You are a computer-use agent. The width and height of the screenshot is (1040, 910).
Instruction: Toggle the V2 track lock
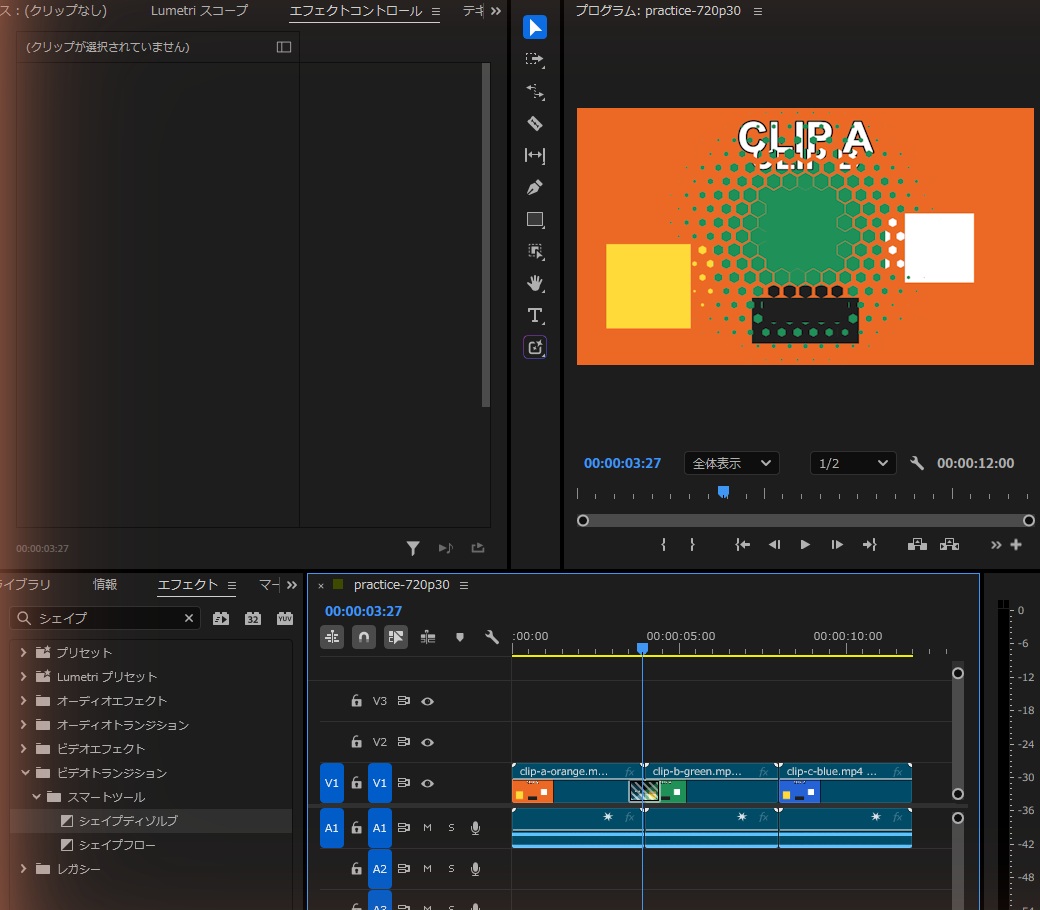coord(356,742)
